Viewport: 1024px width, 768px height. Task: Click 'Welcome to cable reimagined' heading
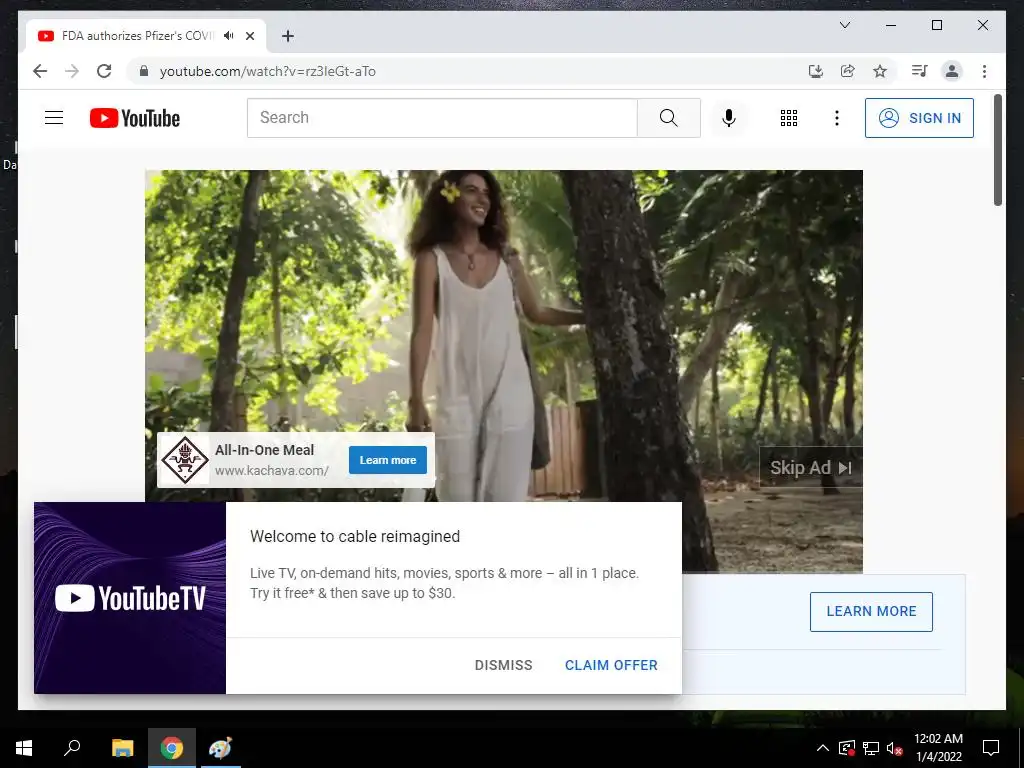(x=355, y=536)
